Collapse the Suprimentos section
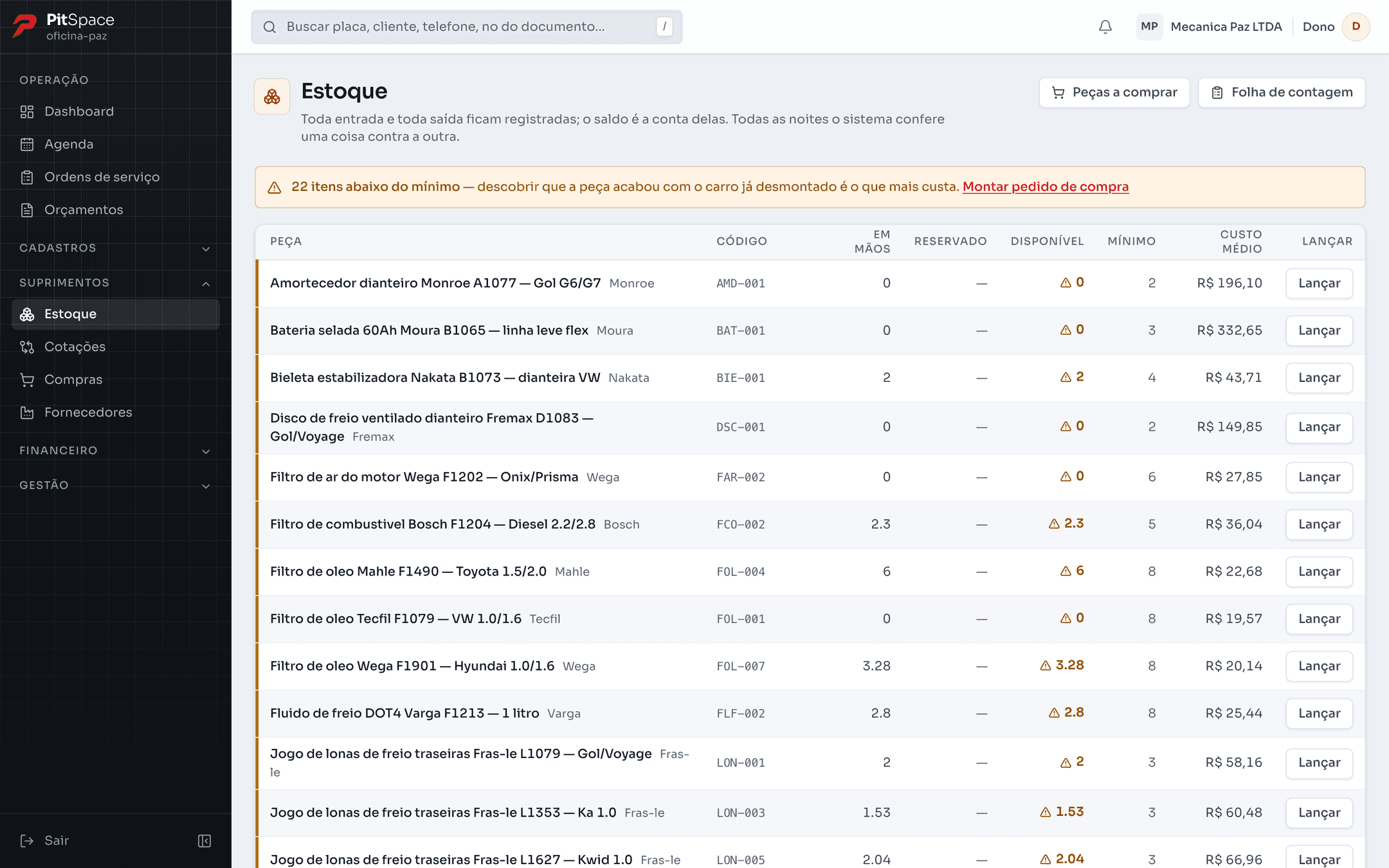Screen dimensions: 1389x868 click(116, 283)
